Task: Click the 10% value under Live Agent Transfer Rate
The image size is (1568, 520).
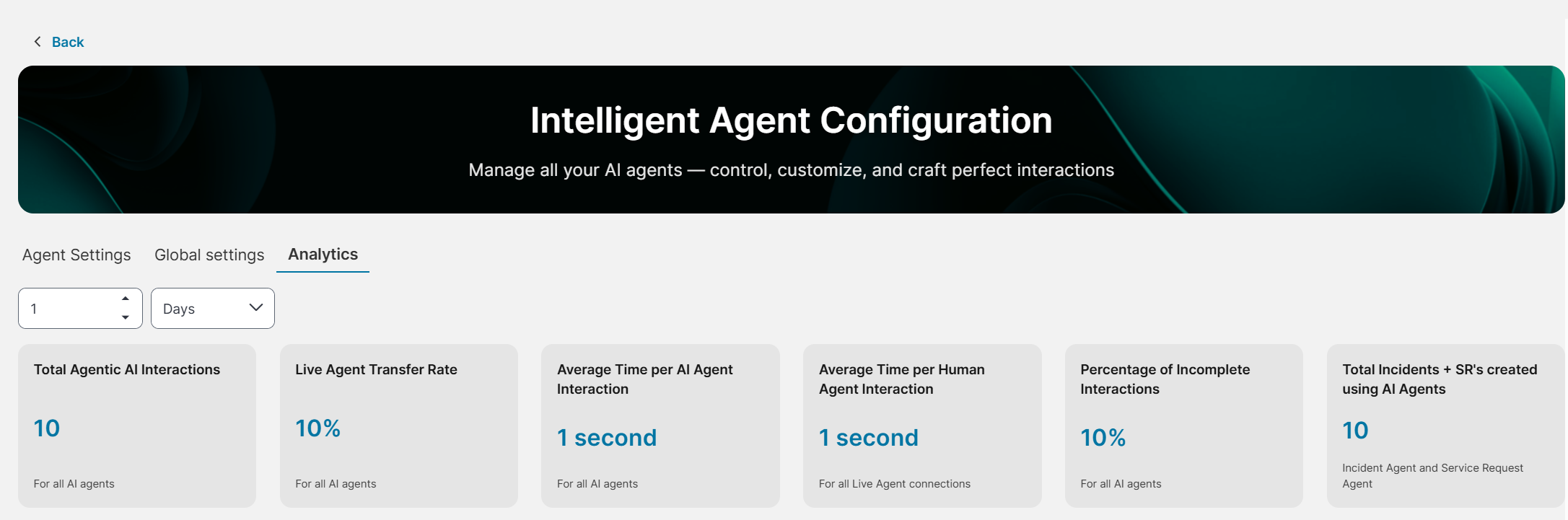Action: [317, 428]
